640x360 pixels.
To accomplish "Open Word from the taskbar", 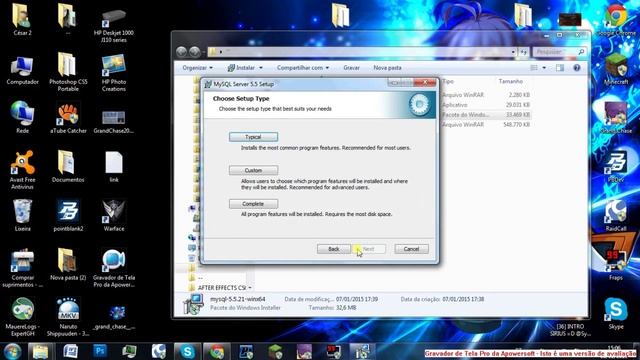I will point(71,351).
